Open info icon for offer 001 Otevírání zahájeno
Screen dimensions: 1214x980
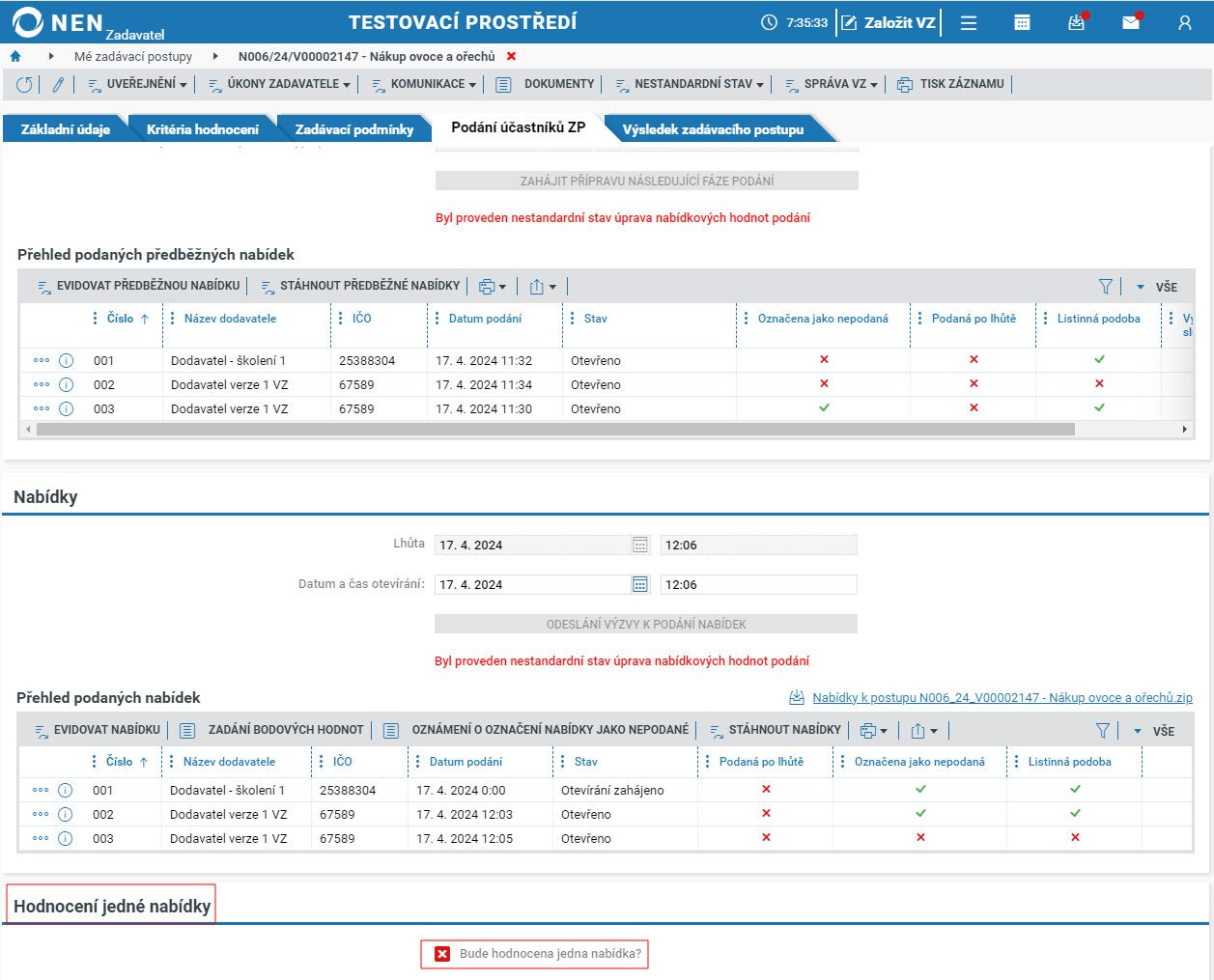pos(66,790)
